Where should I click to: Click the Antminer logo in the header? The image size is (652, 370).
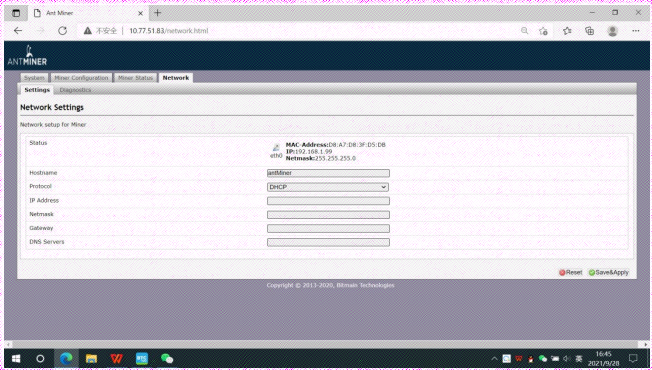27,56
